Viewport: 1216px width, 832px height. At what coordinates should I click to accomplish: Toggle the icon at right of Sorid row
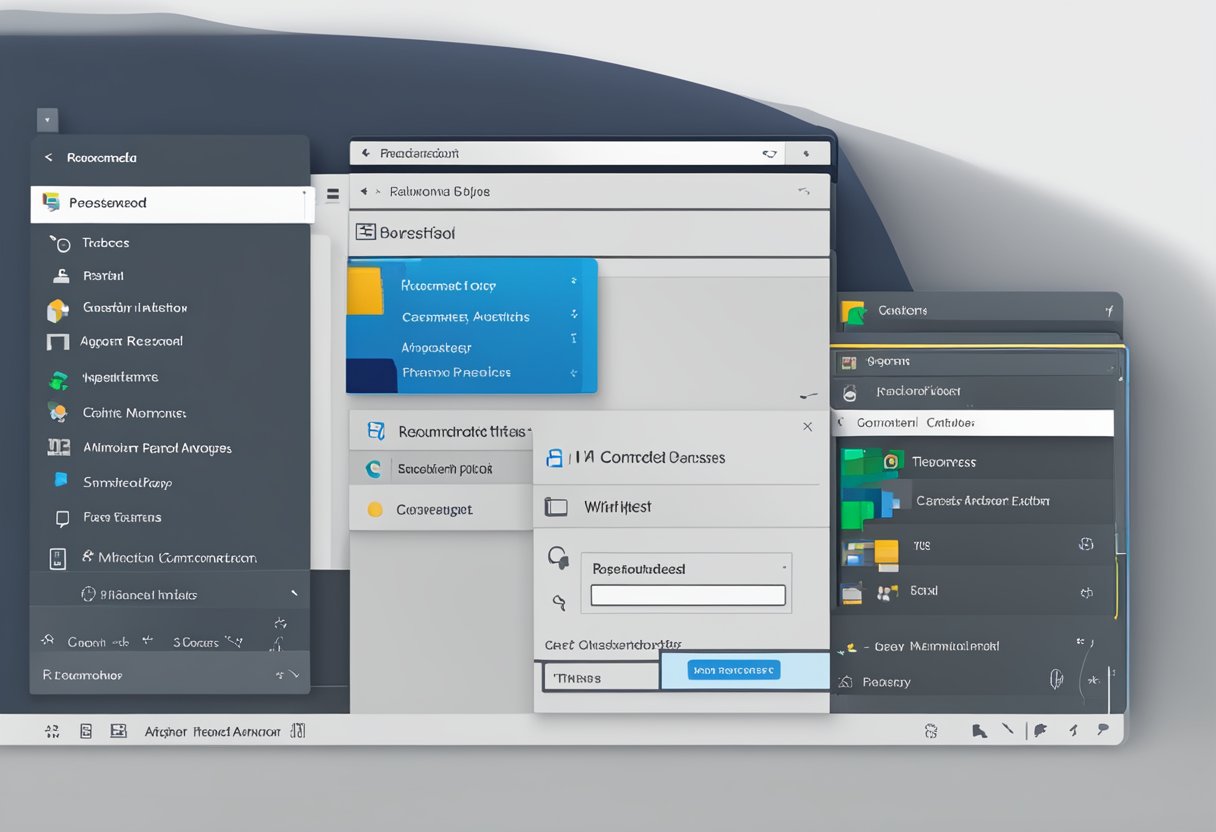(1086, 592)
